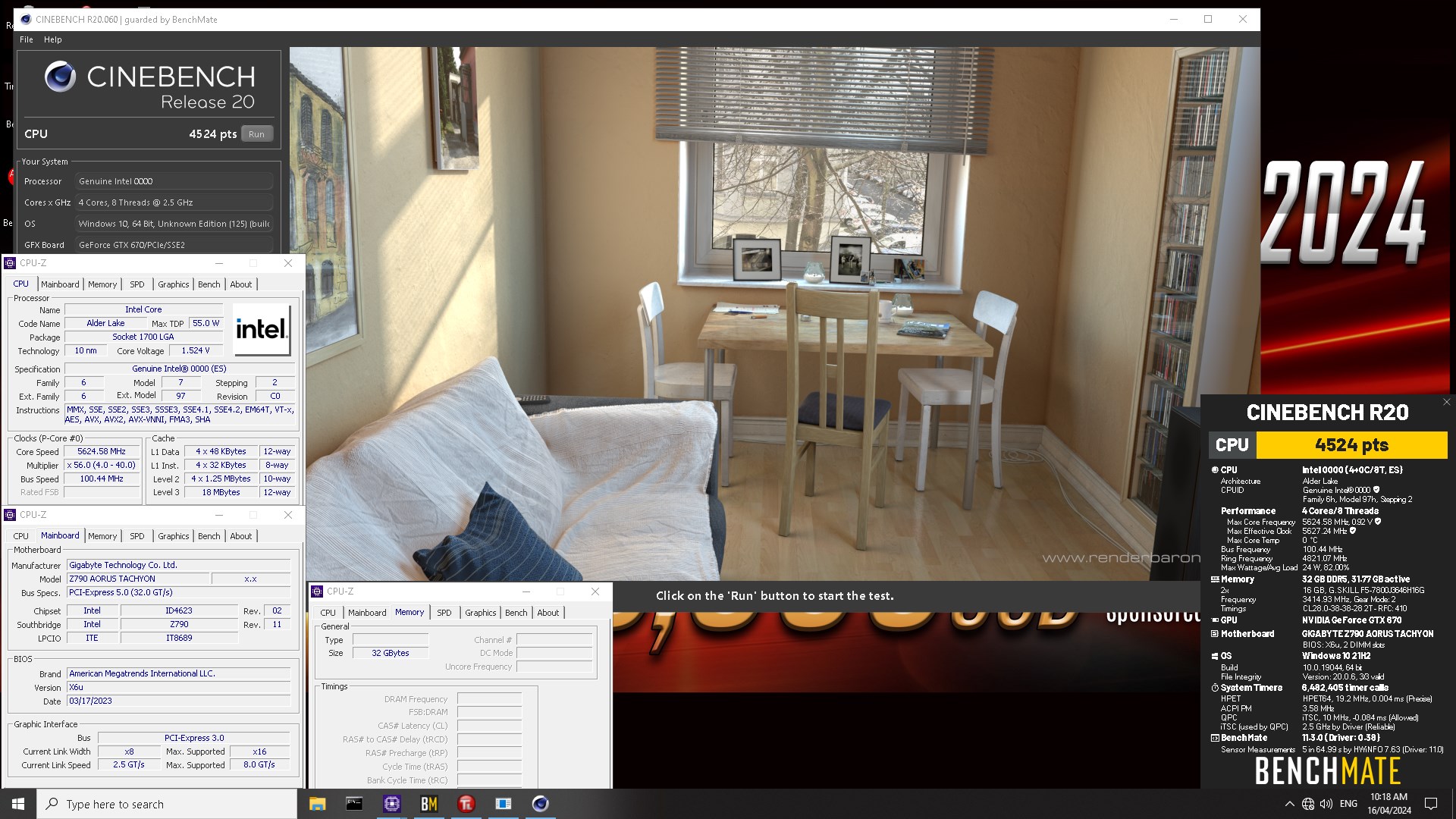Open the Cinebench Help menu
This screenshot has height=819, width=1456.
[53, 39]
